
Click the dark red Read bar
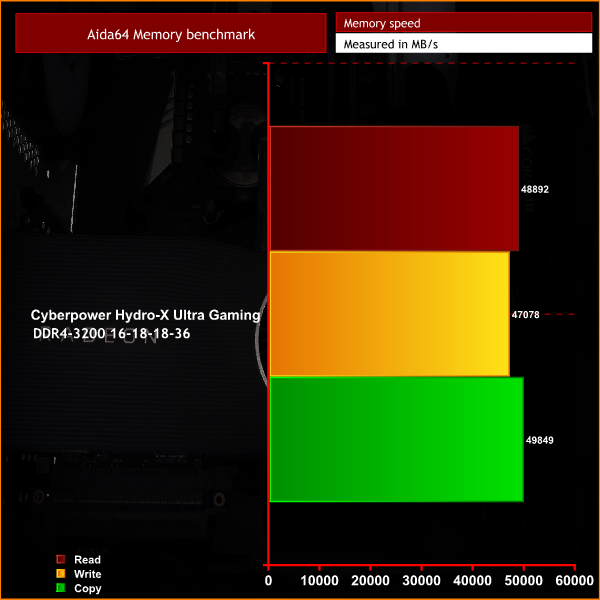394,188
